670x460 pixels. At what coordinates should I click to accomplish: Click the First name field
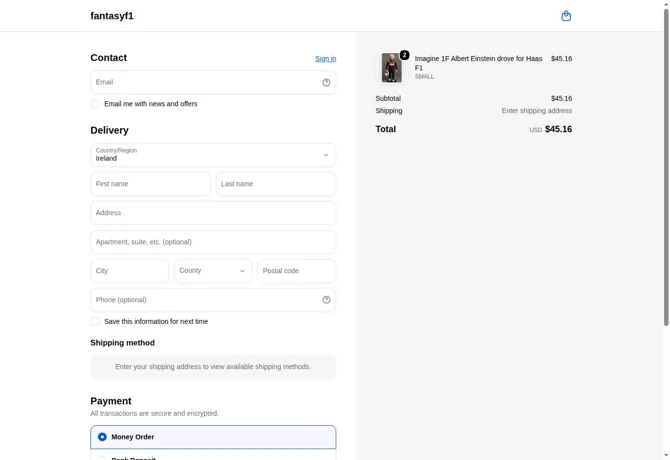[150, 184]
